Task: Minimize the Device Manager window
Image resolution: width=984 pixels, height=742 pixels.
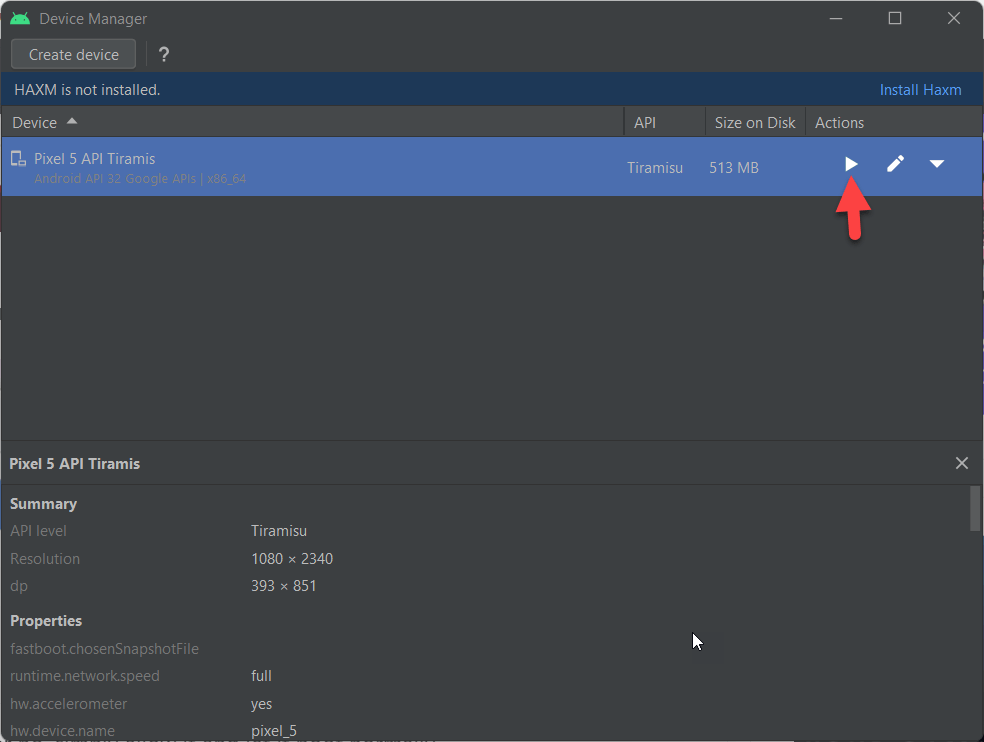Action: tap(835, 18)
